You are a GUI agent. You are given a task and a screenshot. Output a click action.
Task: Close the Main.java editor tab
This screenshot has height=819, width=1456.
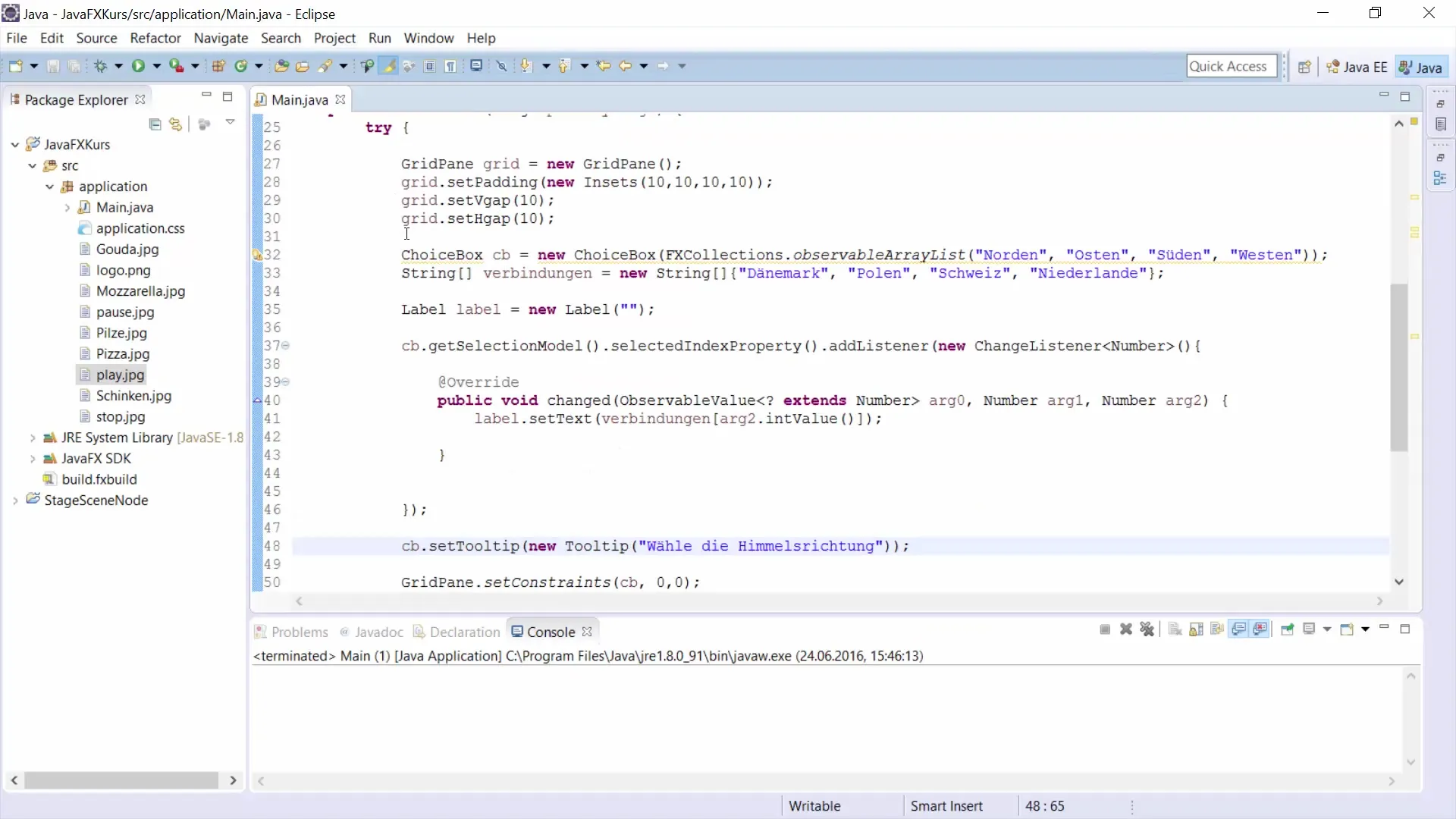340,99
